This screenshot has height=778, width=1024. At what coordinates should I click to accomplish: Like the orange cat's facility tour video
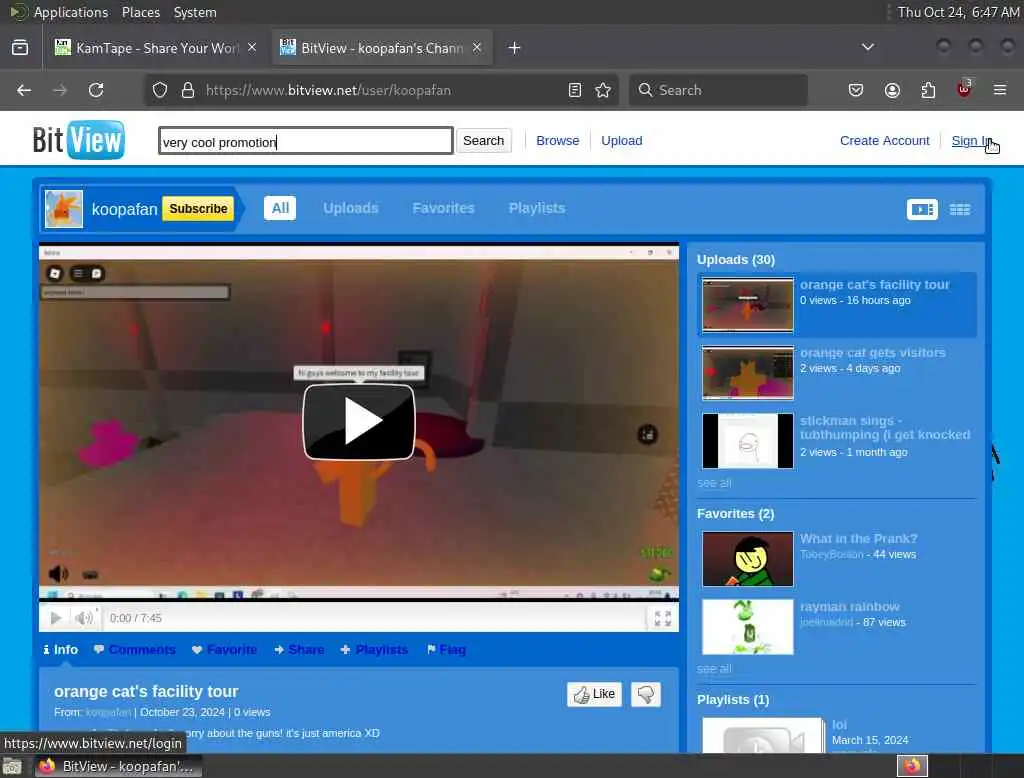pyautogui.click(x=594, y=694)
